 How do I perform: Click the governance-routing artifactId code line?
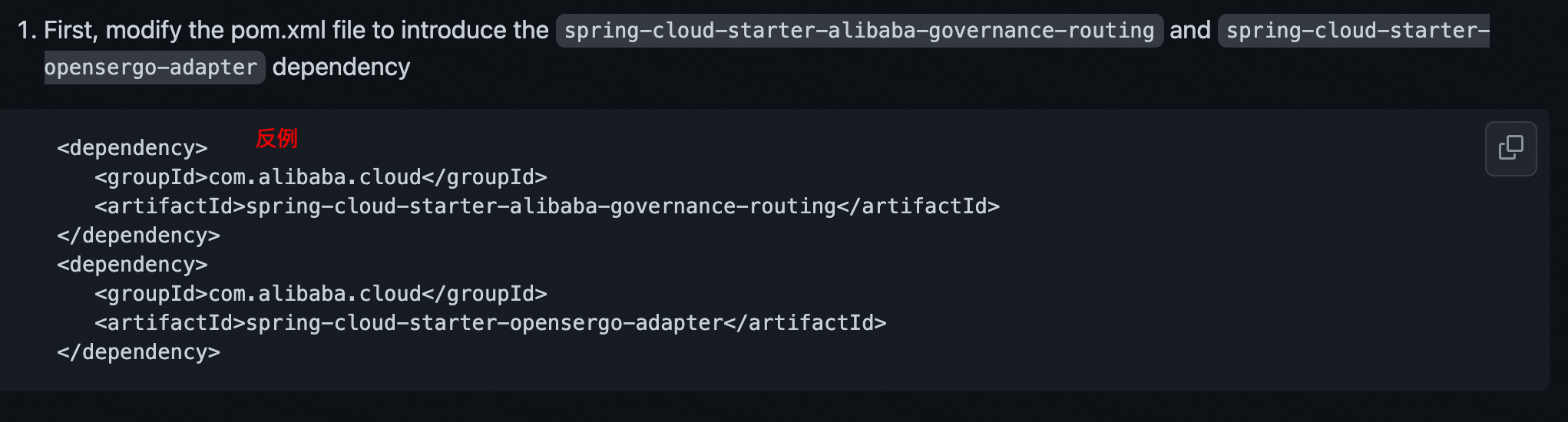coord(547,206)
